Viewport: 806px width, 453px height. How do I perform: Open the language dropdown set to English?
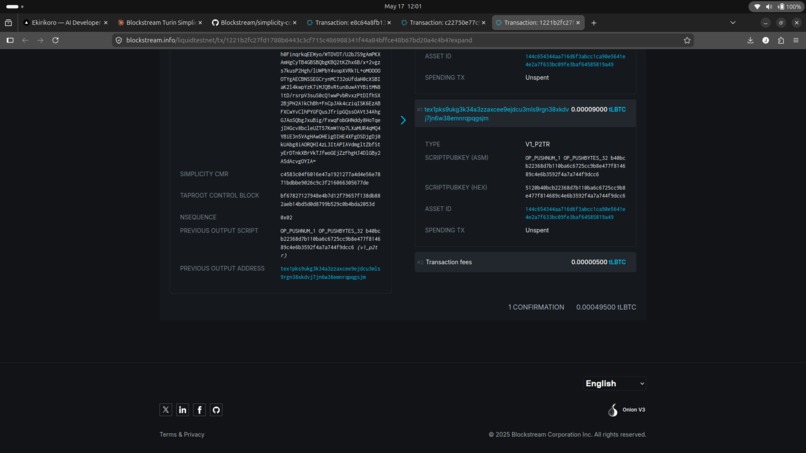click(615, 384)
